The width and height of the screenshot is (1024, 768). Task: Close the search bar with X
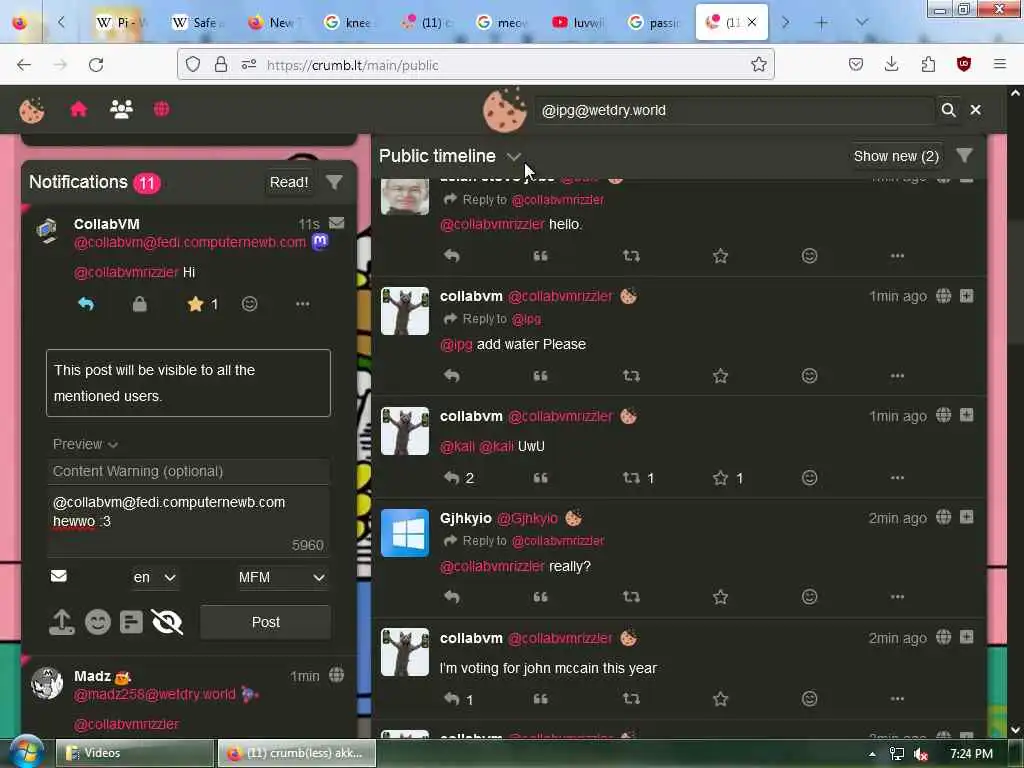(x=976, y=110)
